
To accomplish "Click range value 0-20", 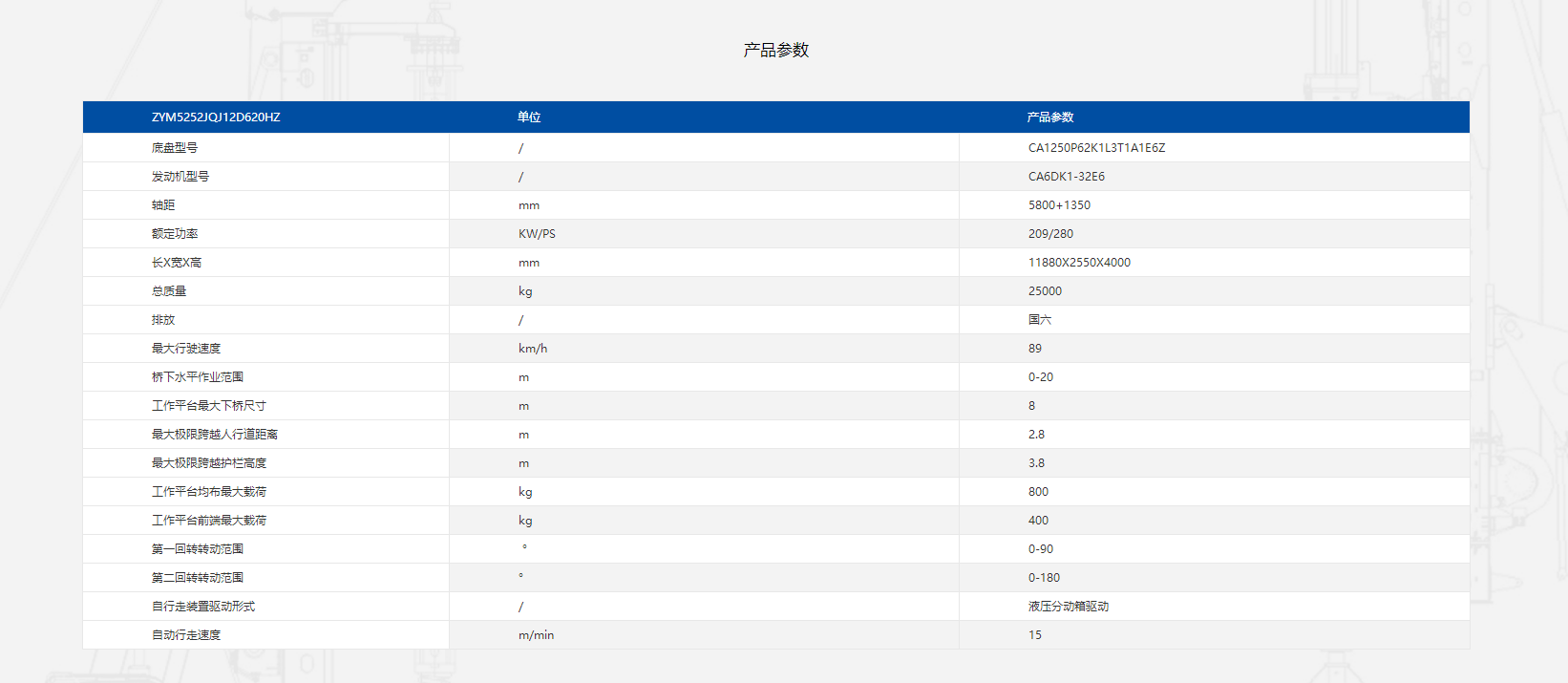I will tap(1041, 377).
